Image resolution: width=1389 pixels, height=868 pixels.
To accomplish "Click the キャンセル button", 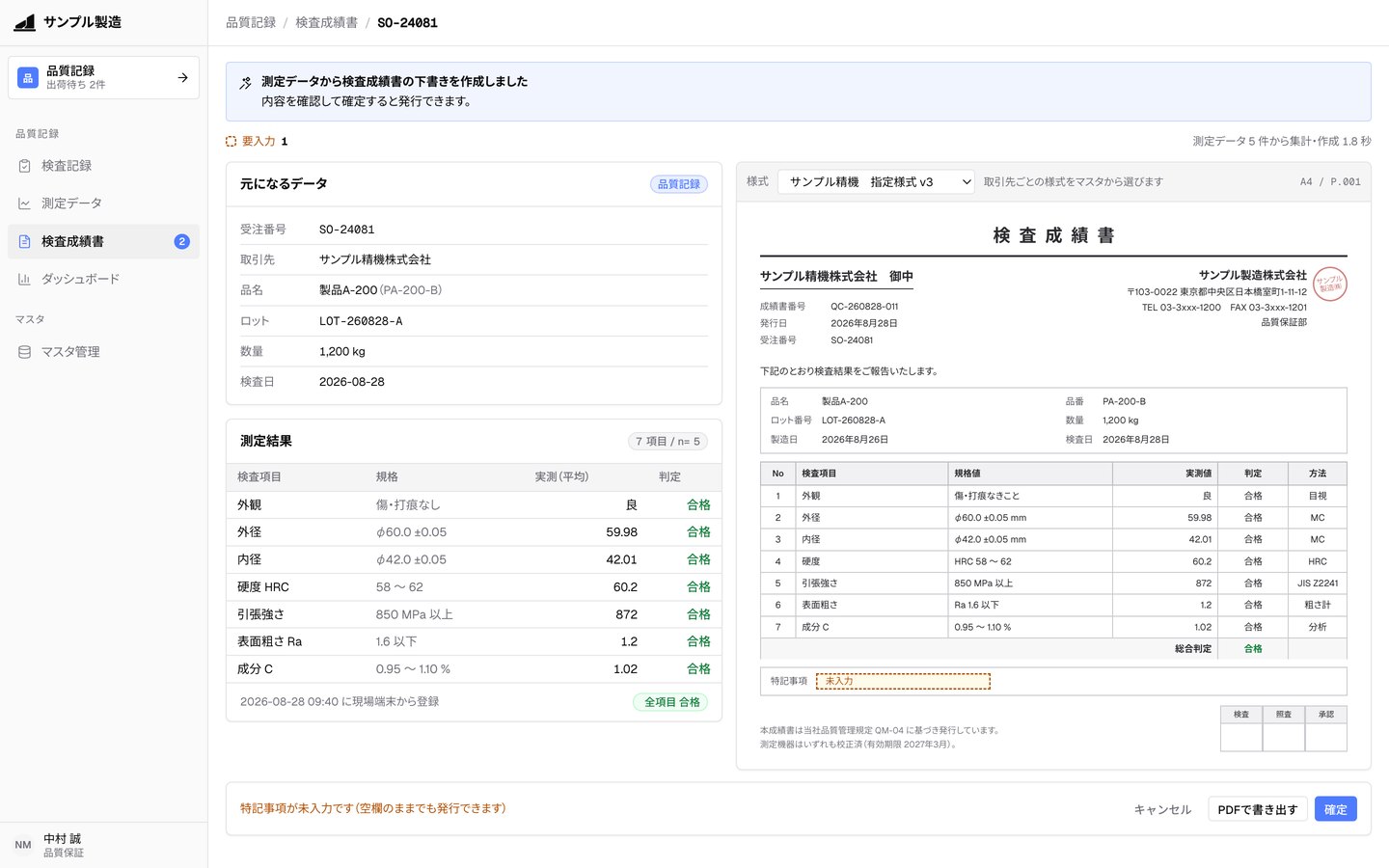I will (x=1162, y=809).
